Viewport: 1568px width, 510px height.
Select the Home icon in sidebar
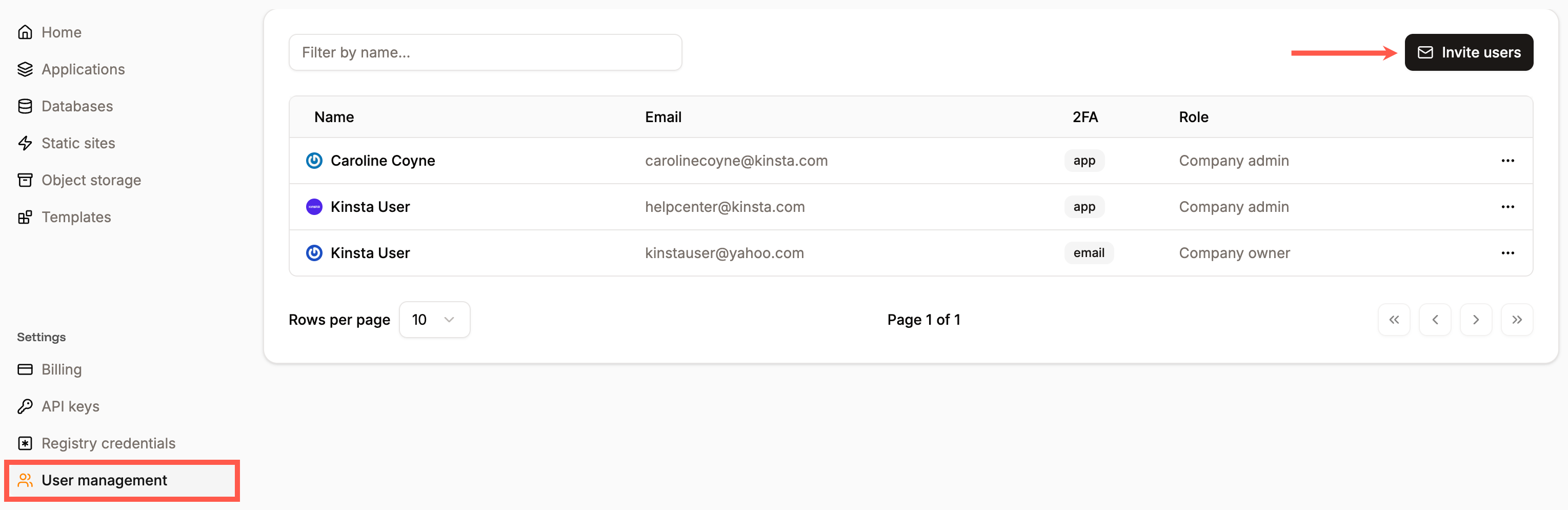coord(25,32)
